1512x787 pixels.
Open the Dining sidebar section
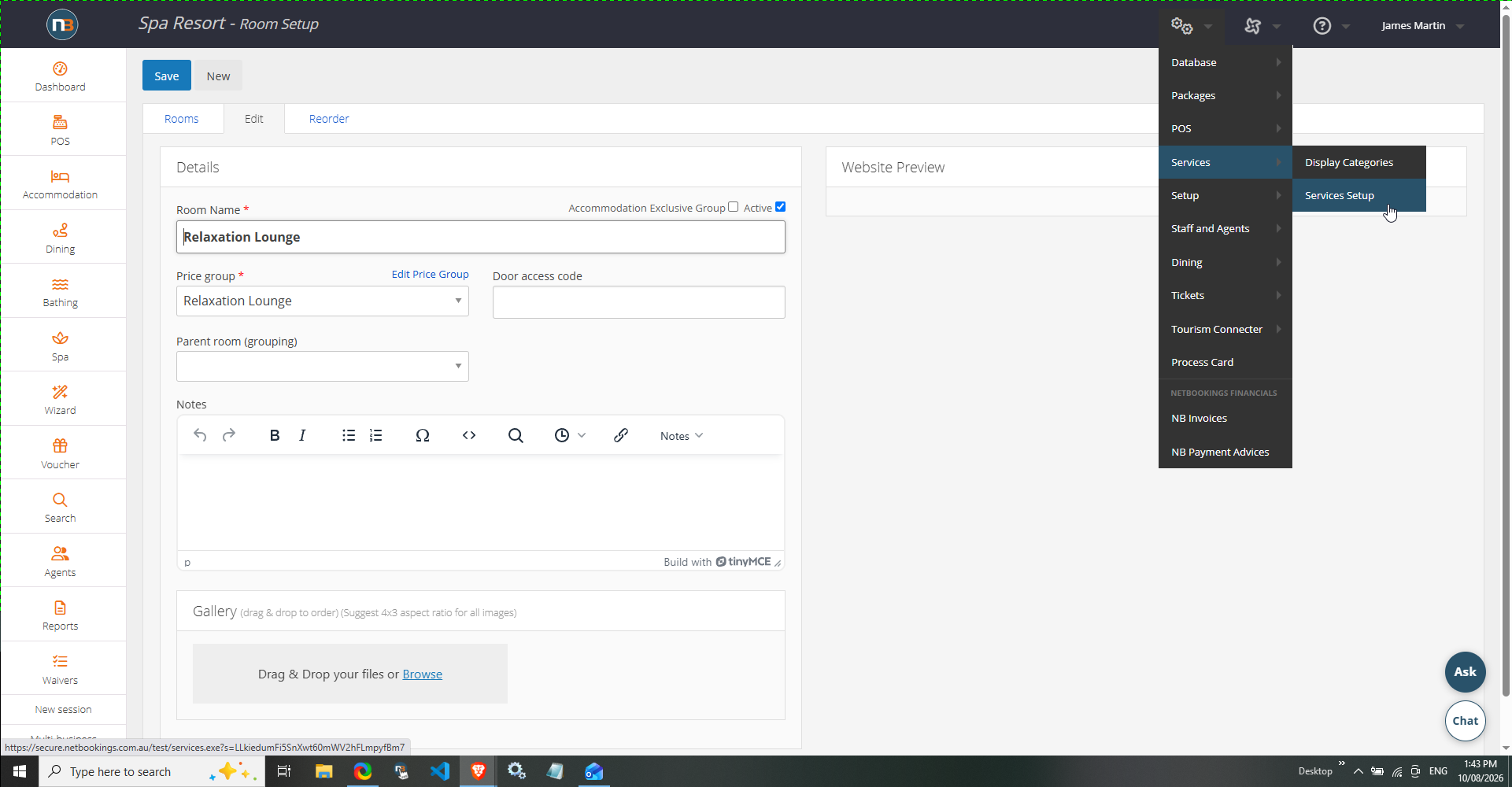point(61,238)
